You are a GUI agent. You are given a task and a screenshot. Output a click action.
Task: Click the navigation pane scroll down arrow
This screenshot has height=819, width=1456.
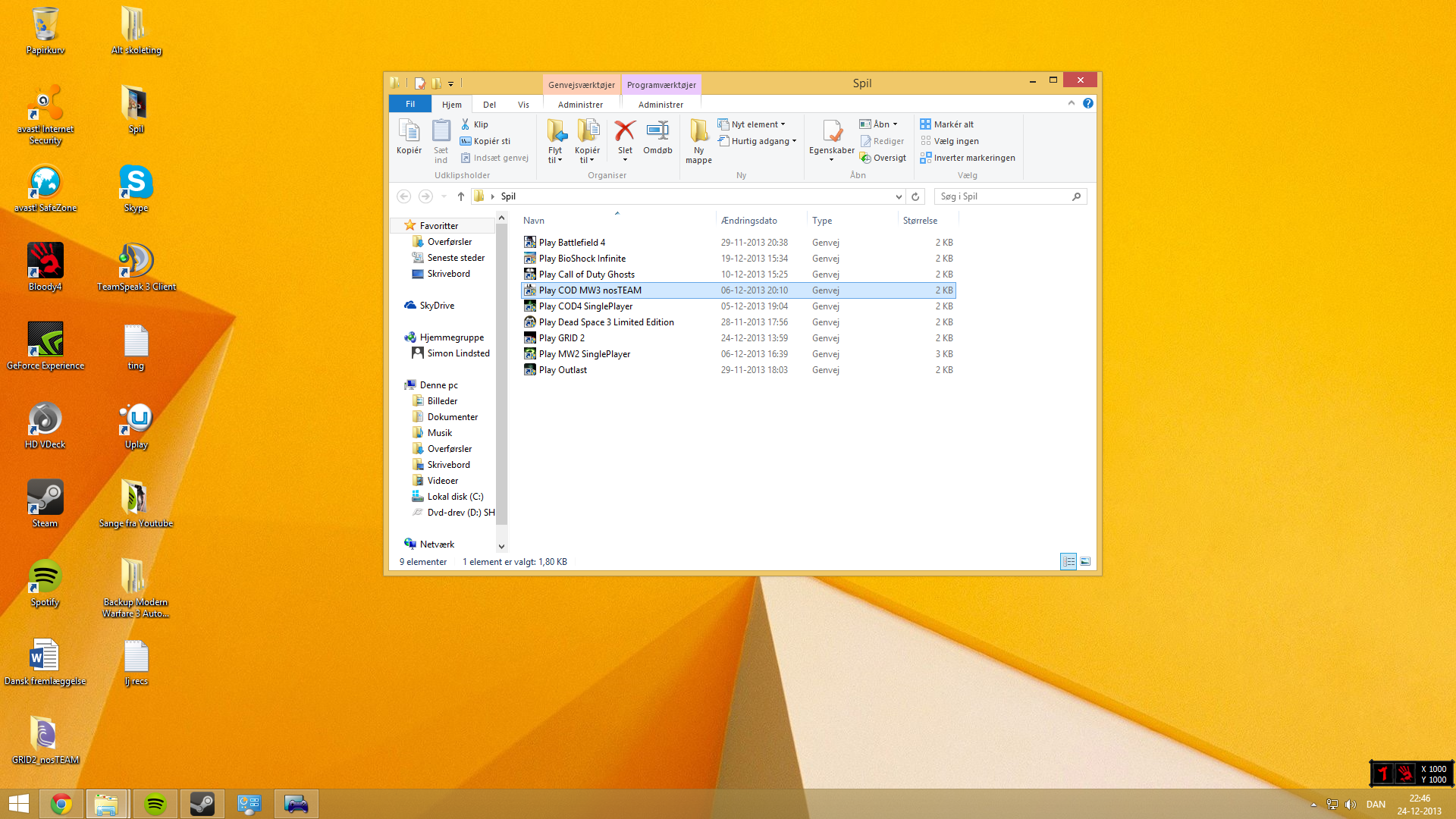501,546
